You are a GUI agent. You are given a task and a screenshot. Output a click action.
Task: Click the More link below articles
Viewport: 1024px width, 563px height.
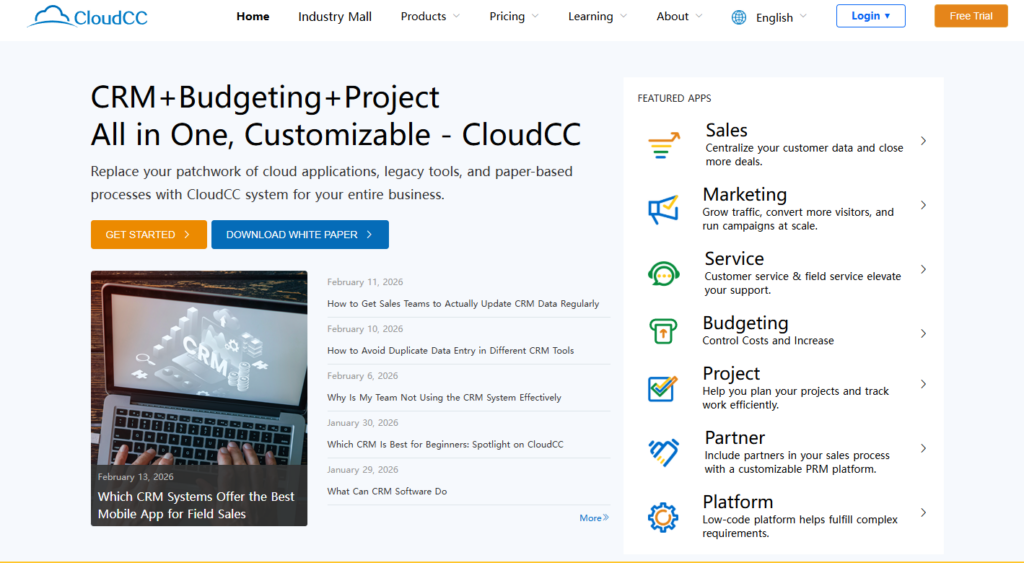click(x=593, y=518)
